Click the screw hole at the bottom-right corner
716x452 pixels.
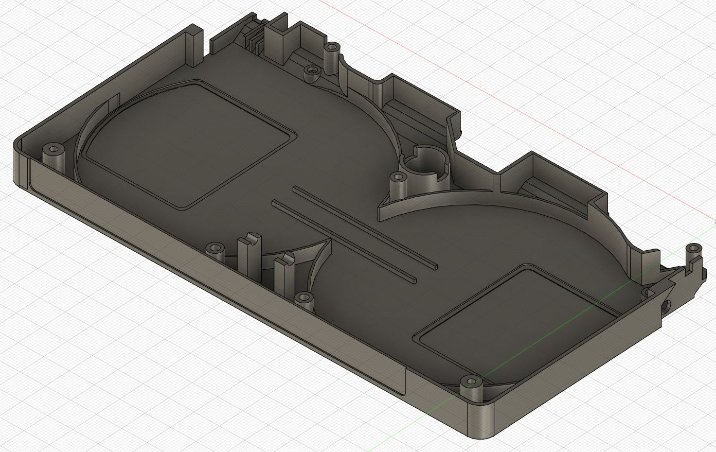point(470,383)
